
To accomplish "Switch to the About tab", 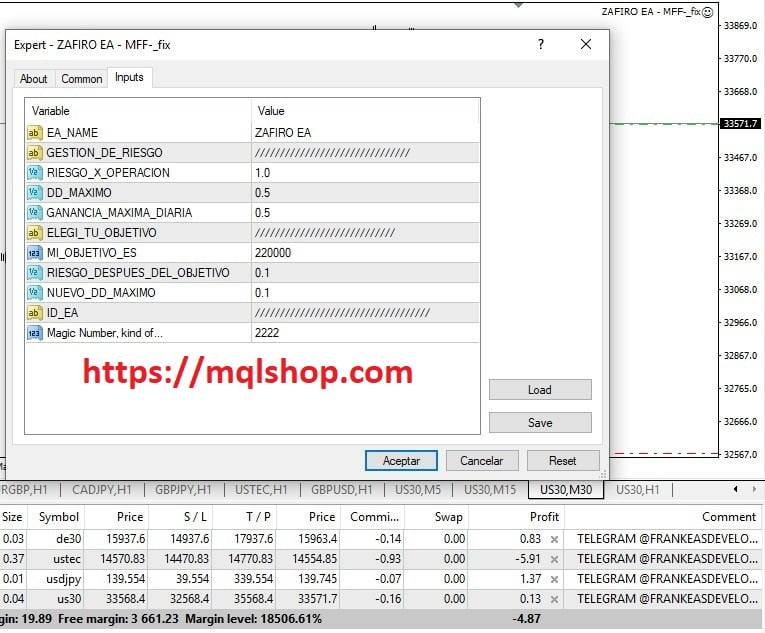I will 34,79.
